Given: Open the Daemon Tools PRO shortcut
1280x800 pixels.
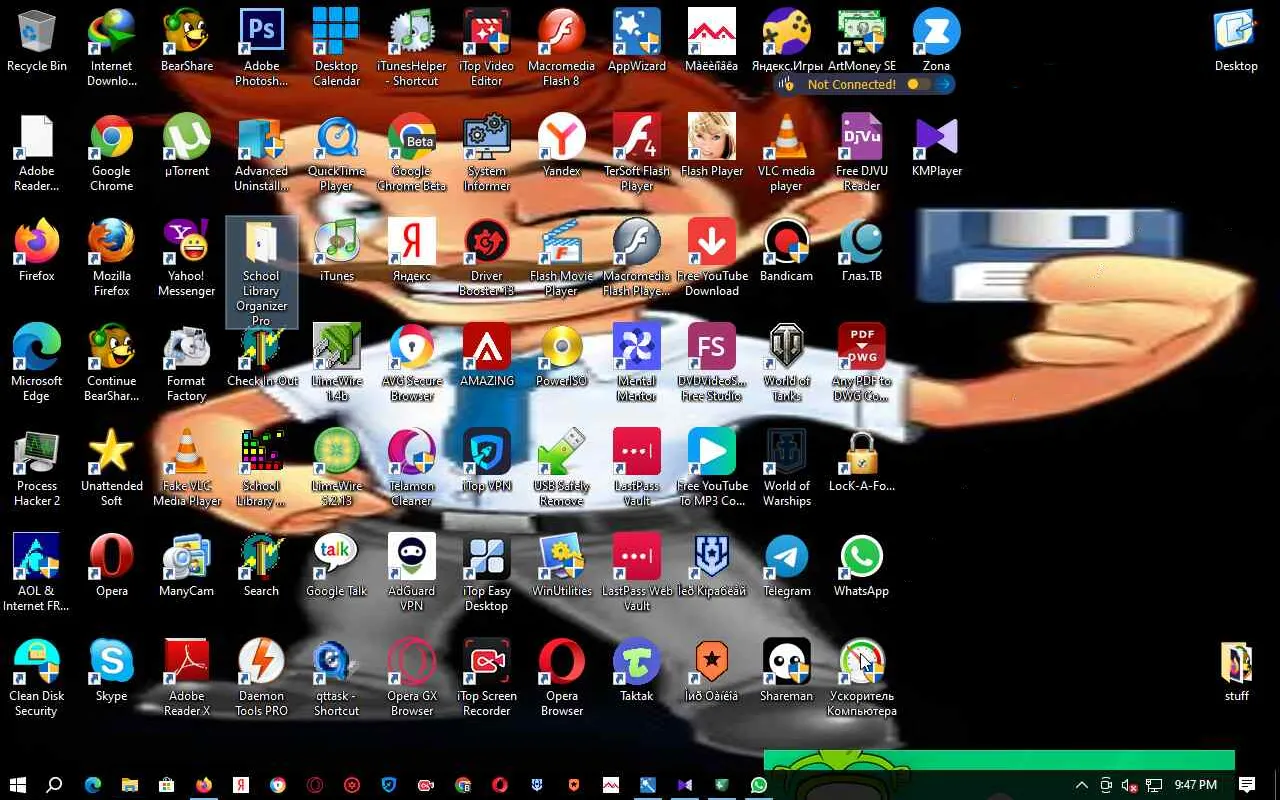Looking at the screenshot, I should (x=261, y=678).
